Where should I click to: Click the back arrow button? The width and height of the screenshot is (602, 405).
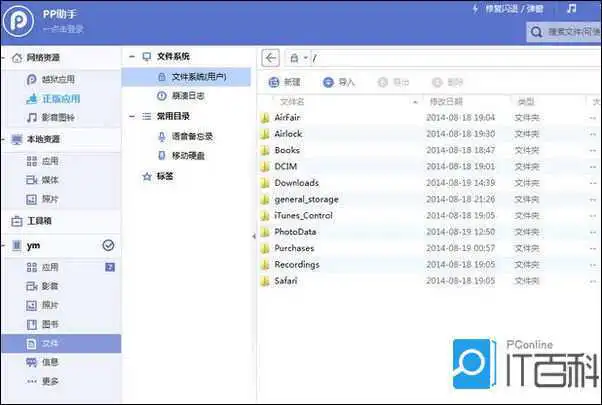point(271,58)
